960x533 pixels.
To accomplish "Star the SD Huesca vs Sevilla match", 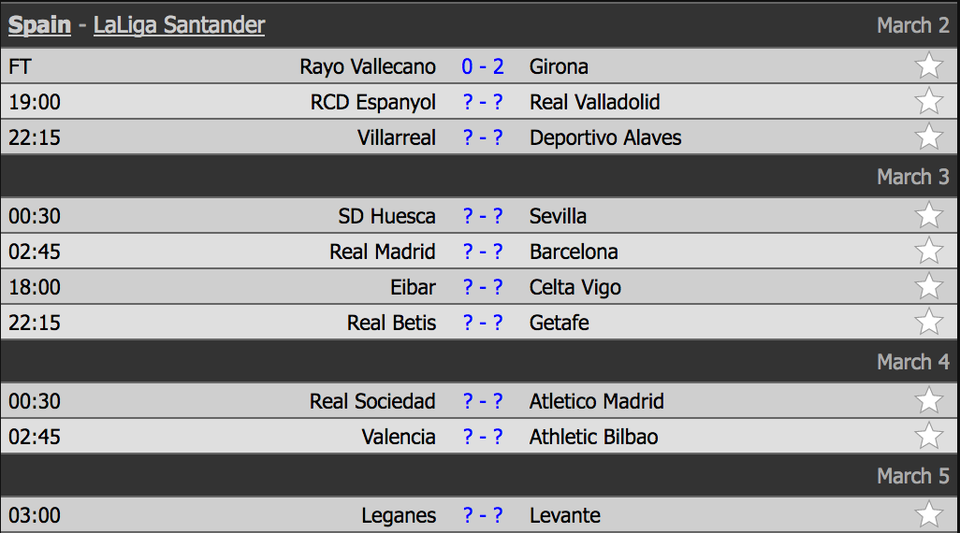I will pos(929,216).
